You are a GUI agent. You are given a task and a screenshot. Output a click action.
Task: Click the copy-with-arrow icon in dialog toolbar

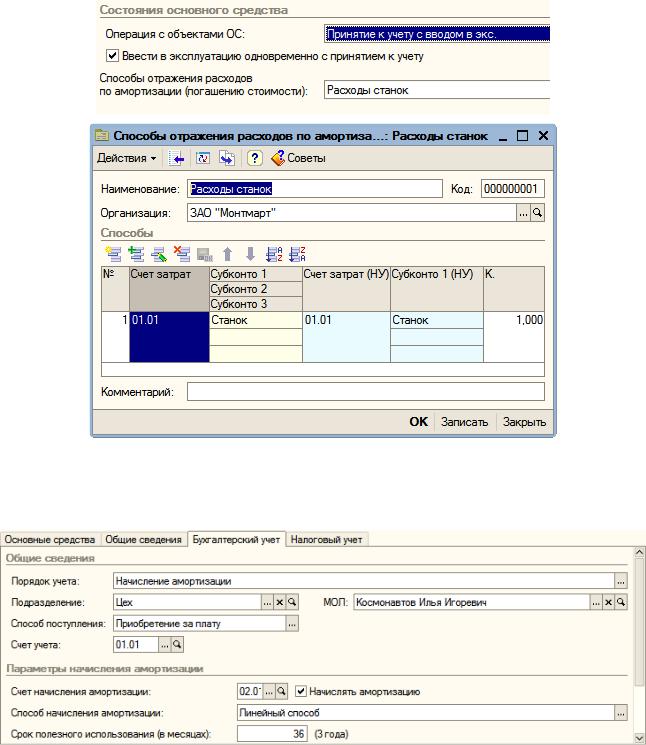point(227,158)
